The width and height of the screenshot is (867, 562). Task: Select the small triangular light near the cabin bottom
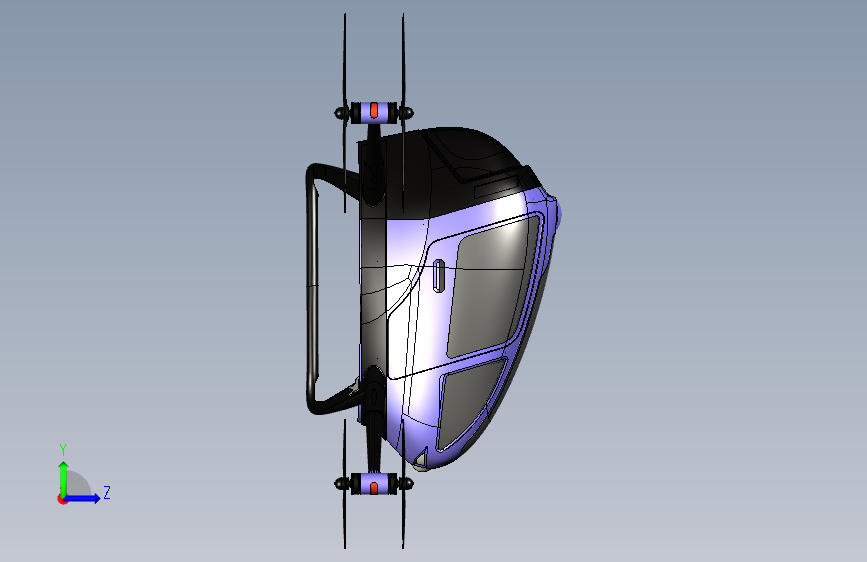click(x=421, y=458)
